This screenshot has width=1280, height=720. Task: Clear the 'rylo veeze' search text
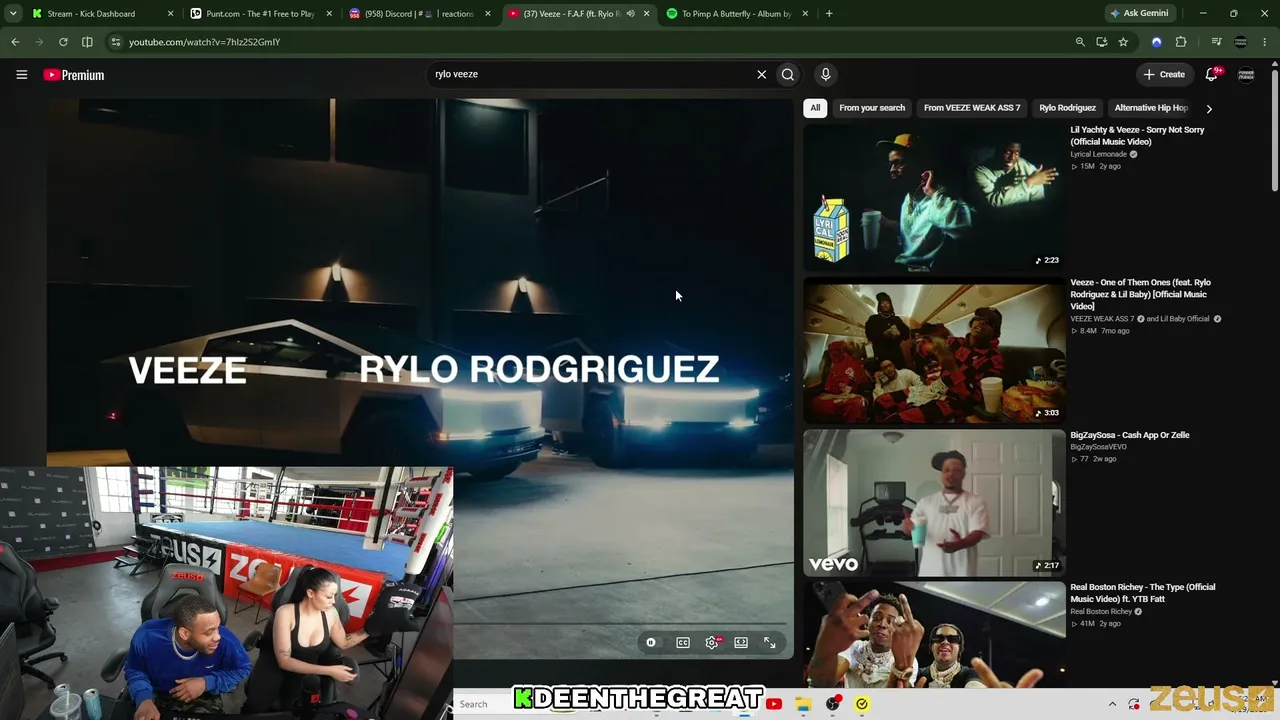[x=761, y=74]
